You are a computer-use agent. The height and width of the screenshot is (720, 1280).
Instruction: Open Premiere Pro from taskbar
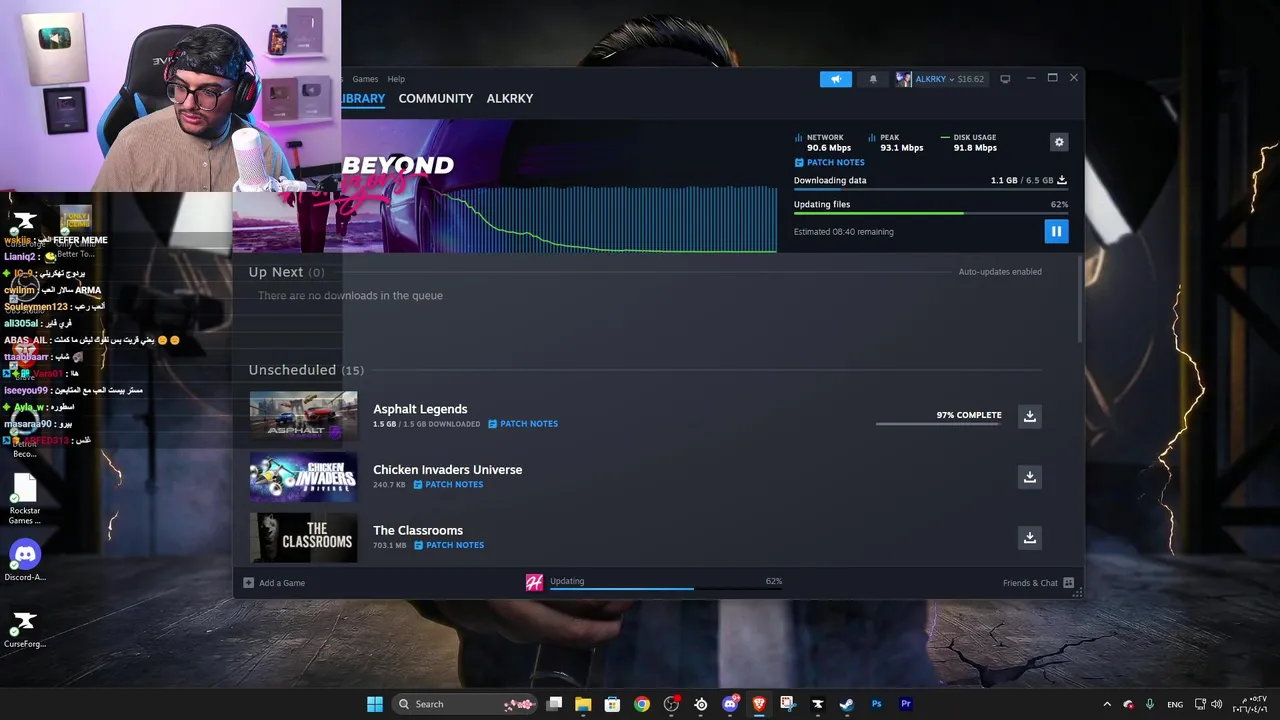(906, 704)
